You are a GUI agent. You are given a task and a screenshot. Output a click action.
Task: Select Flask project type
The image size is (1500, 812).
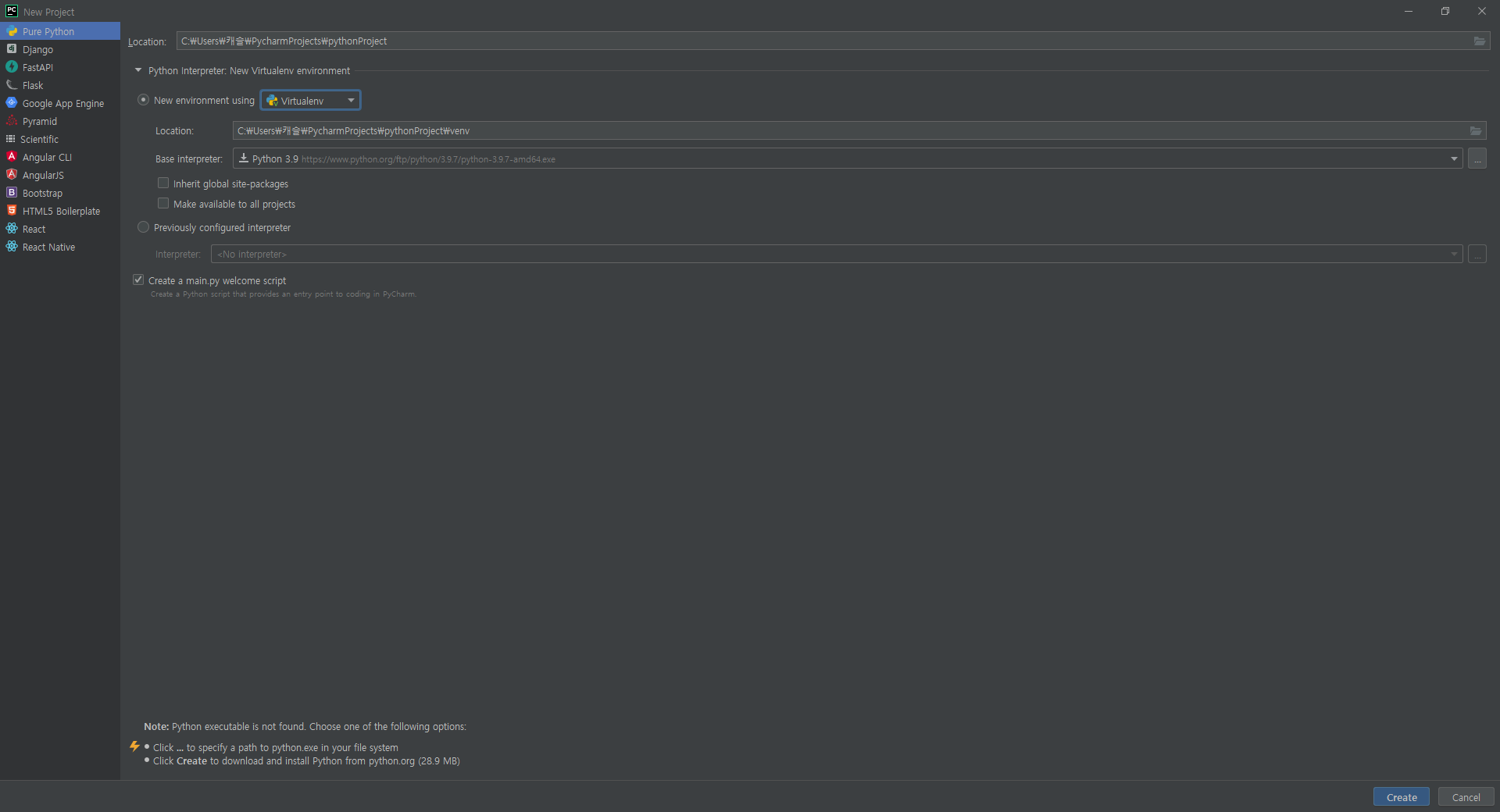click(60, 85)
